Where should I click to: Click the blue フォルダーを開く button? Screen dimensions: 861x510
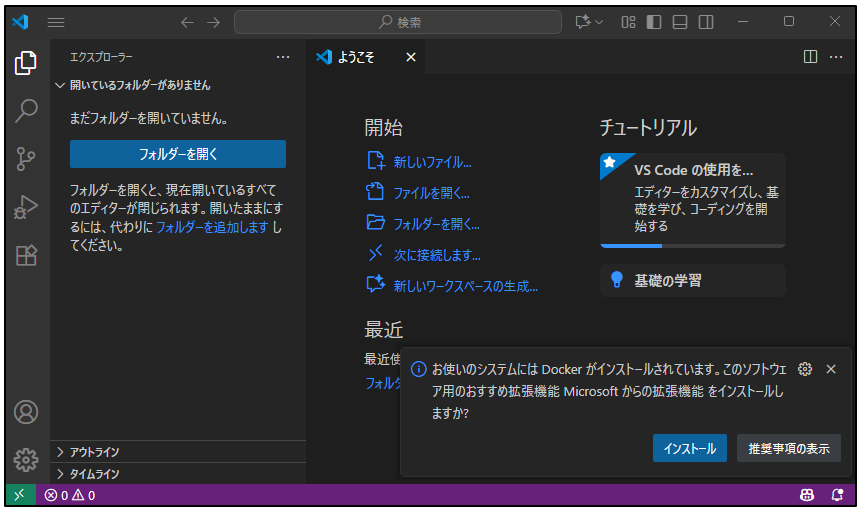[178, 154]
